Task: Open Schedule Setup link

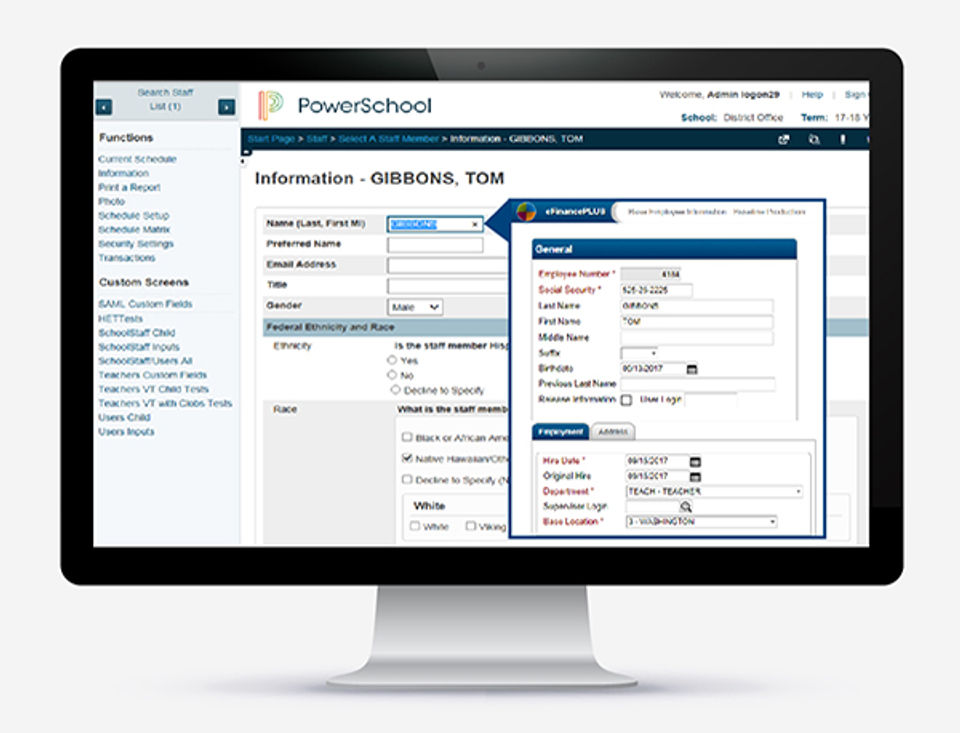Action: coord(133,216)
